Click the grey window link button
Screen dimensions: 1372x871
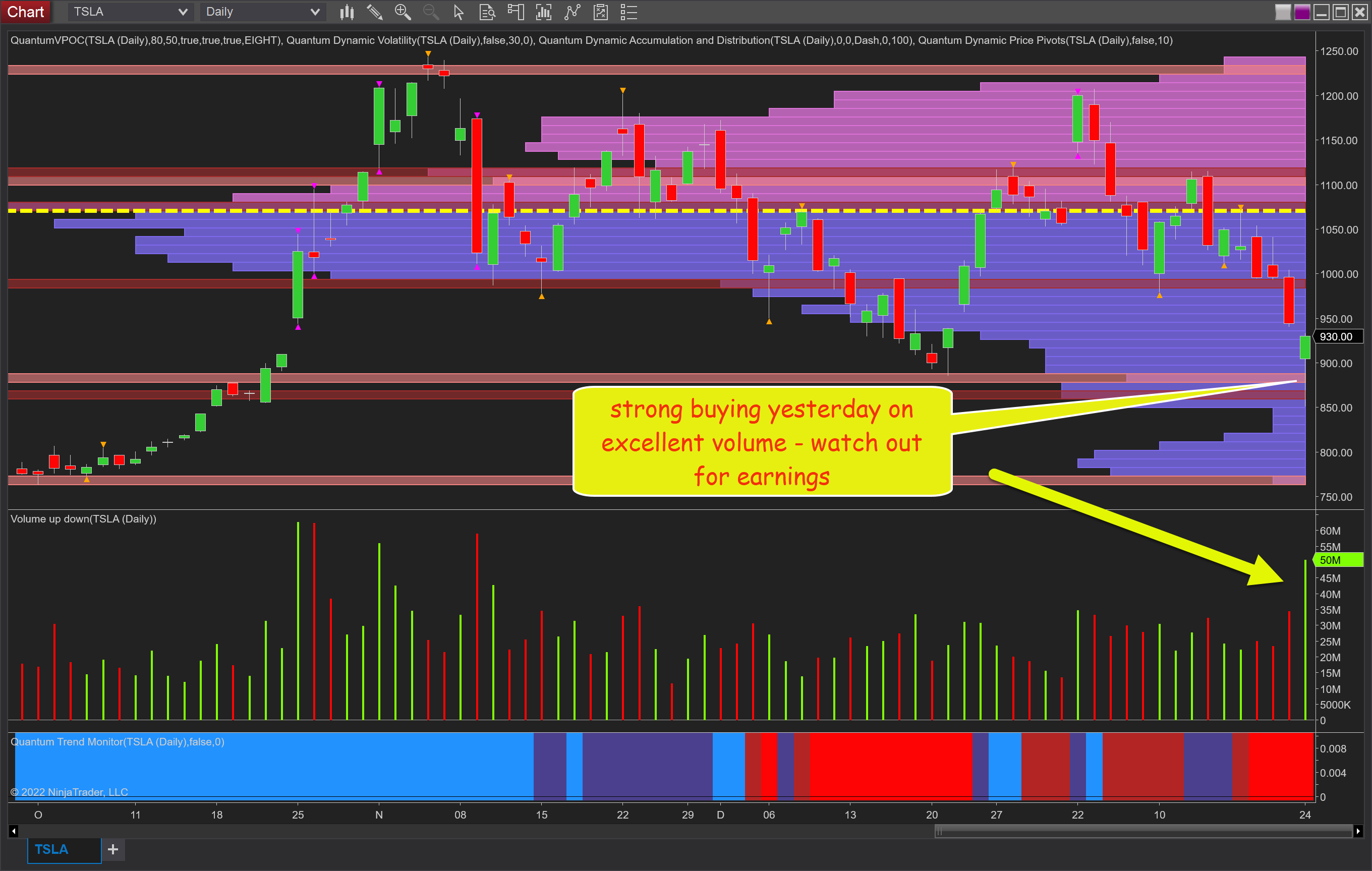click(1283, 12)
